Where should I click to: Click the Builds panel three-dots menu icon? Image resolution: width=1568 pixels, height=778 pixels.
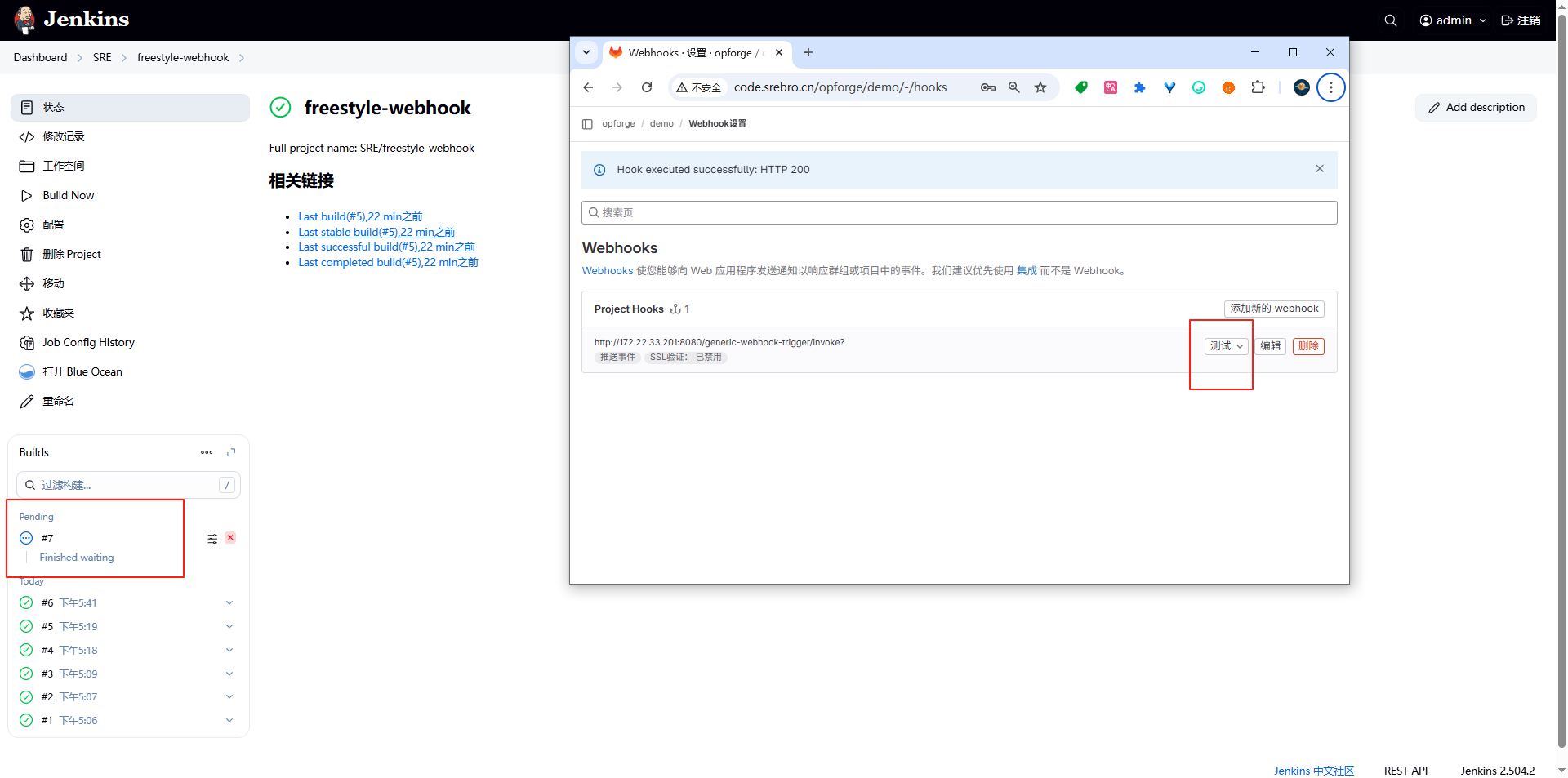click(x=207, y=452)
